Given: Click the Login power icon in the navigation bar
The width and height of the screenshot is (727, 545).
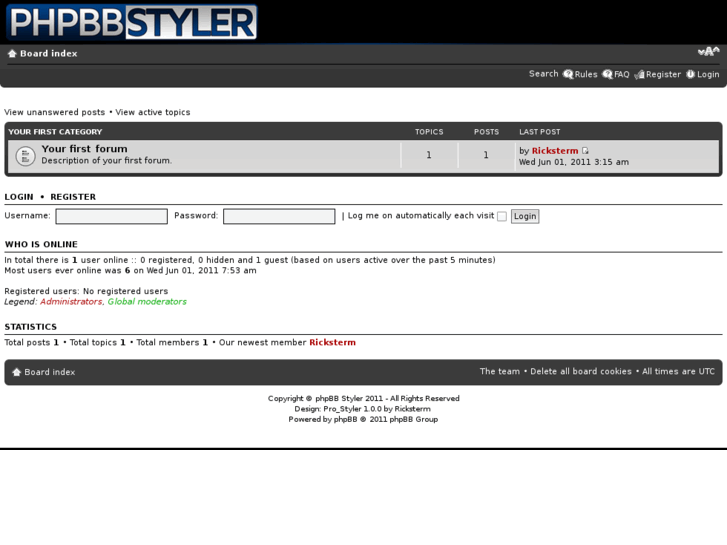Looking at the screenshot, I should pyautogui.click(x=690, y=74).
